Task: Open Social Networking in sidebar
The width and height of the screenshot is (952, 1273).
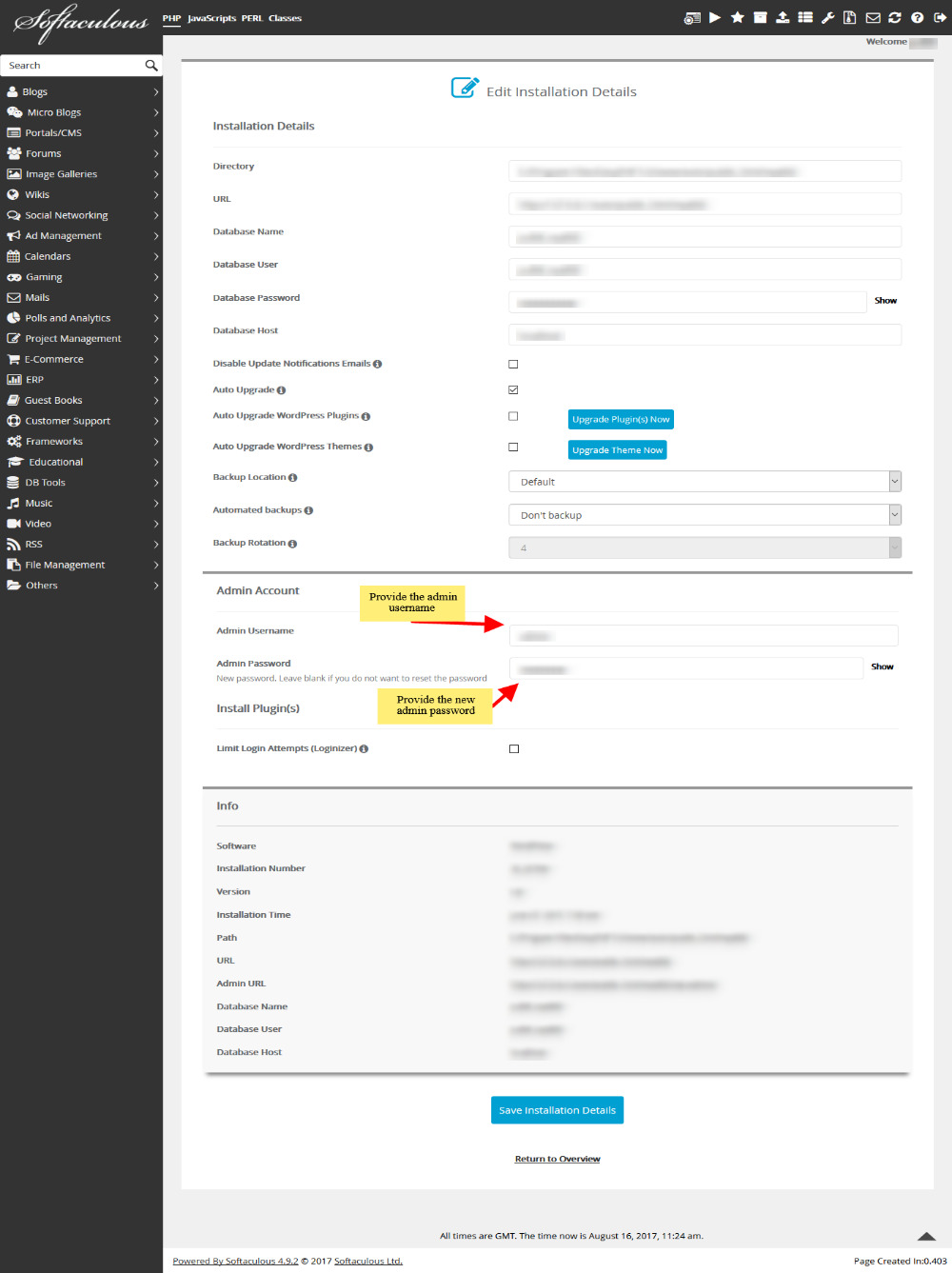Action: [67, 216]
